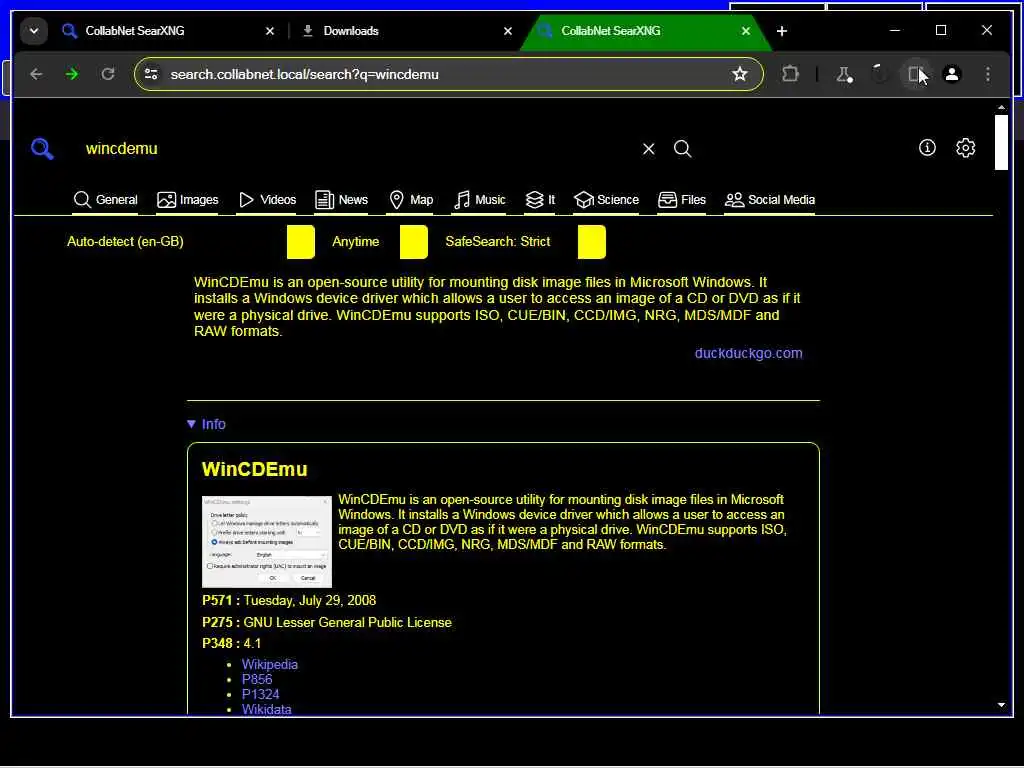This screenshot has height=768, width=1024.
Task: Toggle the browser side panel
Action: pos(916,74)
